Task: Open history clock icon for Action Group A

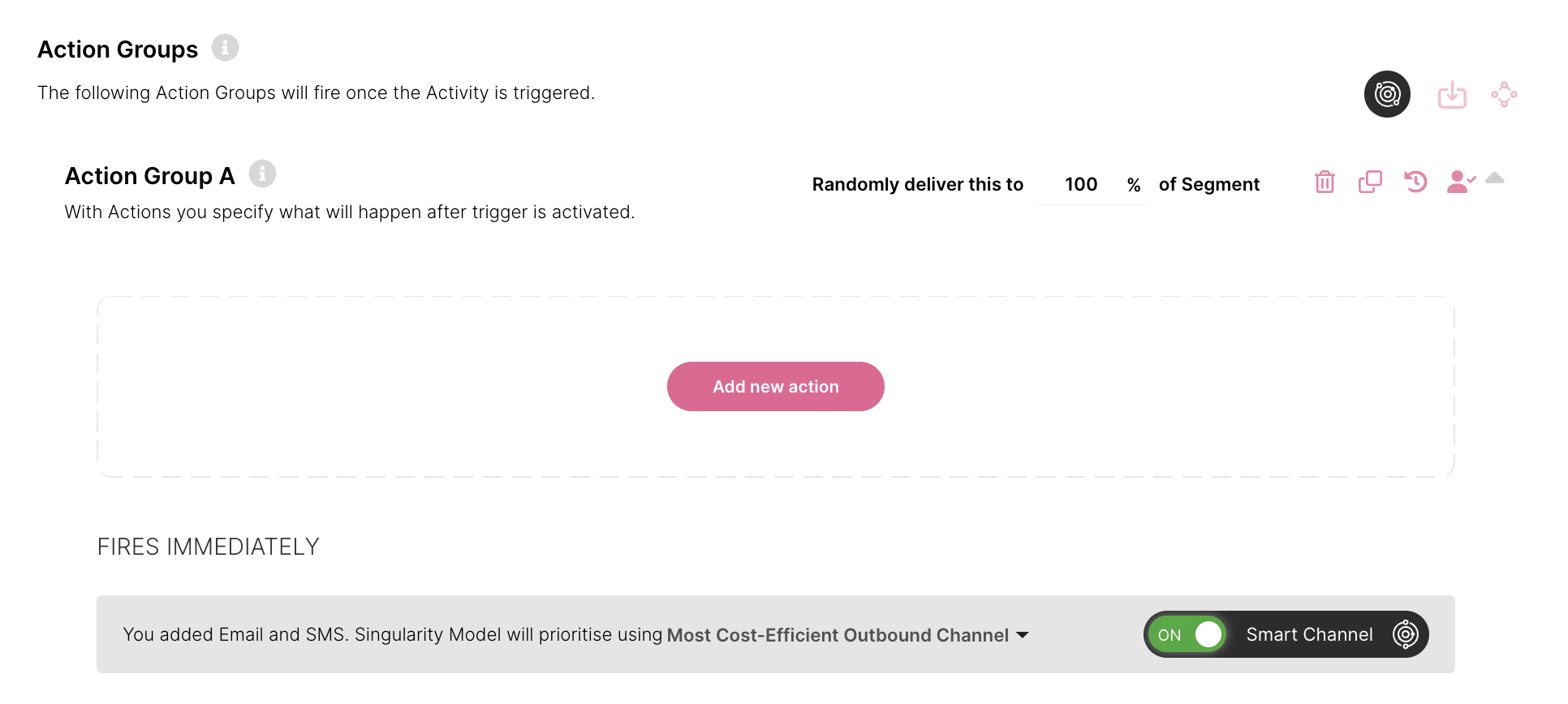Action: (1415, 182)
